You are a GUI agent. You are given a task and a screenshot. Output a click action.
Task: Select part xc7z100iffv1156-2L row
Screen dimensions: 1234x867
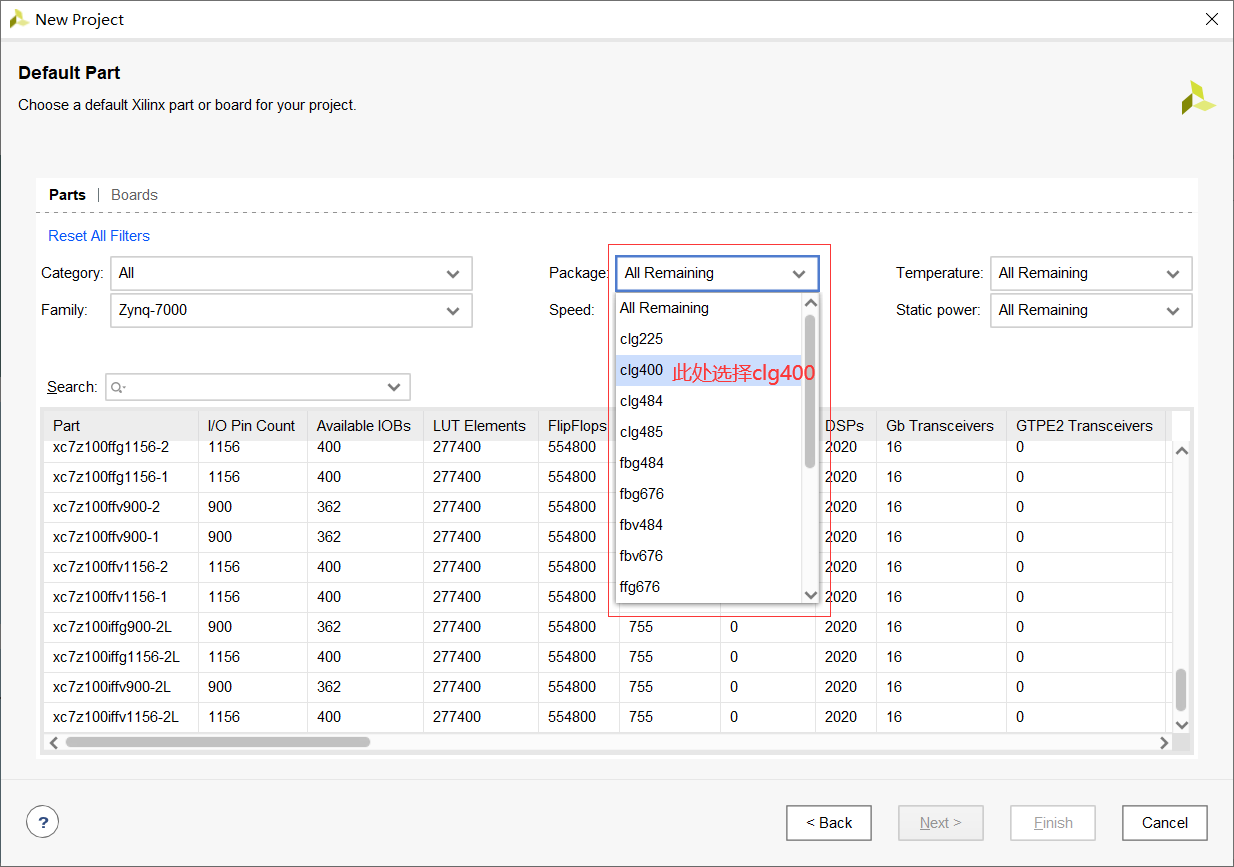coord(606,717)
